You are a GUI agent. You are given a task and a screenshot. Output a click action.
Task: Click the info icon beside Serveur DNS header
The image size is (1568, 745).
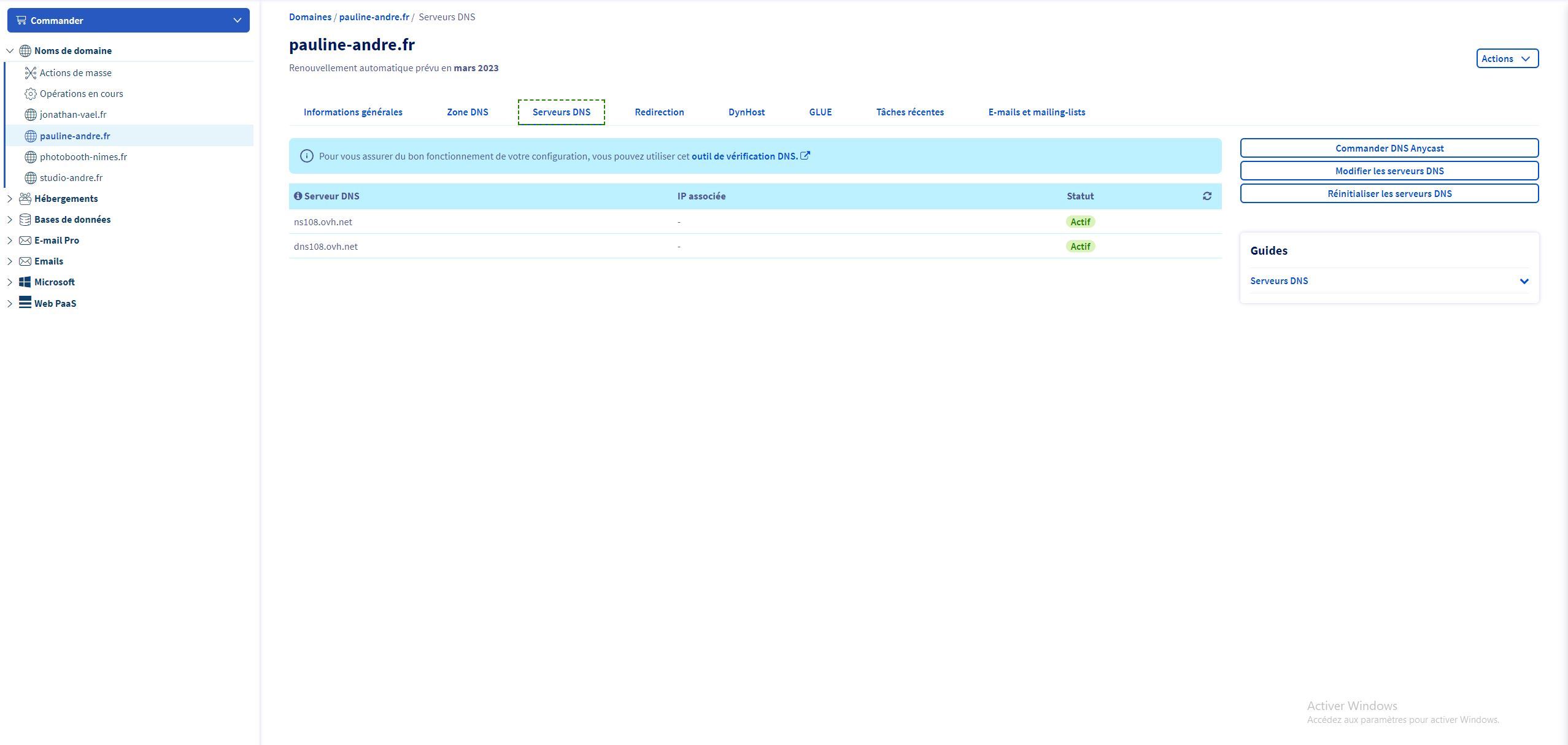point(298,196)
